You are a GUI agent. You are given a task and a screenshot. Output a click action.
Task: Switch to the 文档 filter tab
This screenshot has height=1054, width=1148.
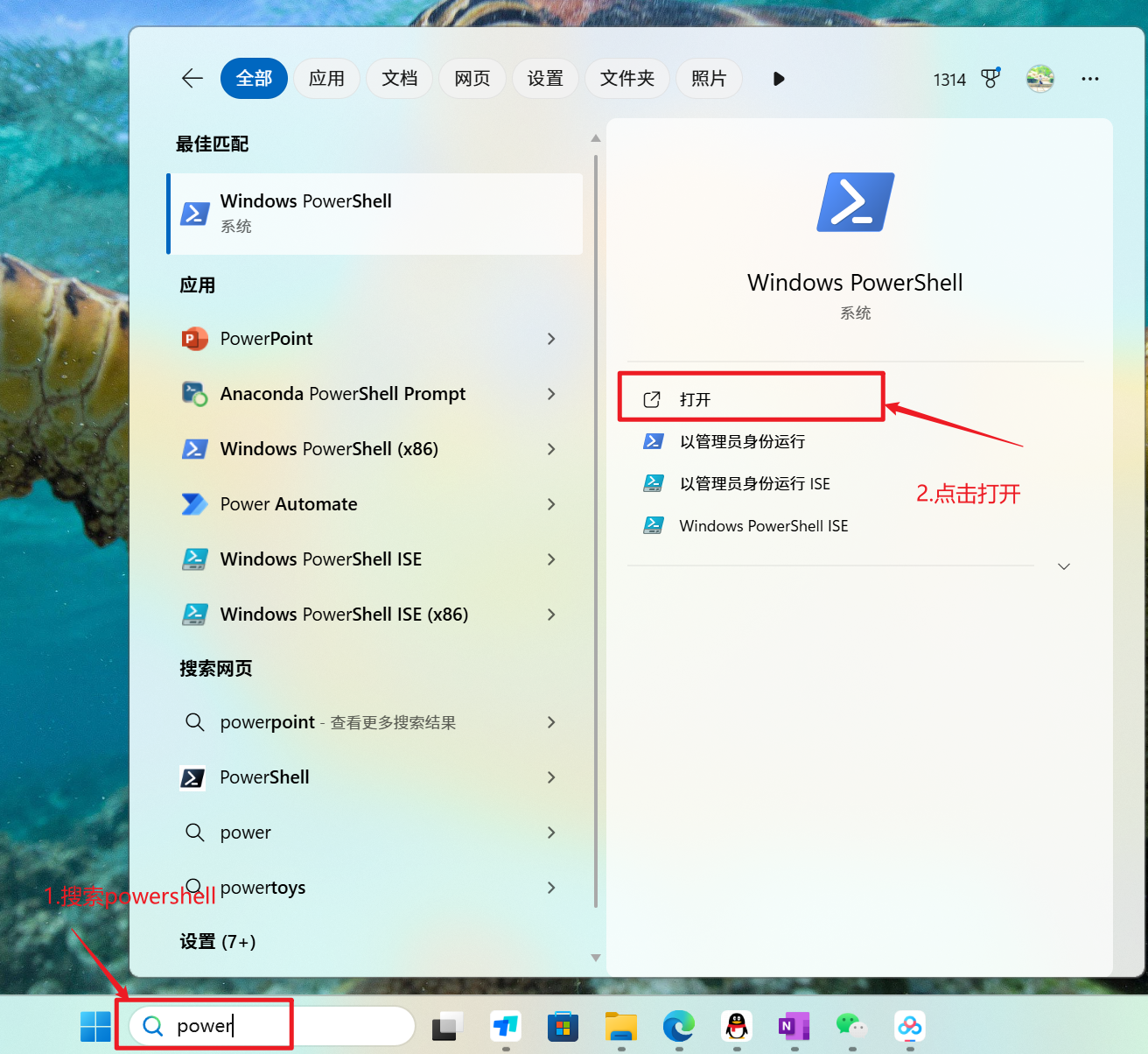(400, 79)
